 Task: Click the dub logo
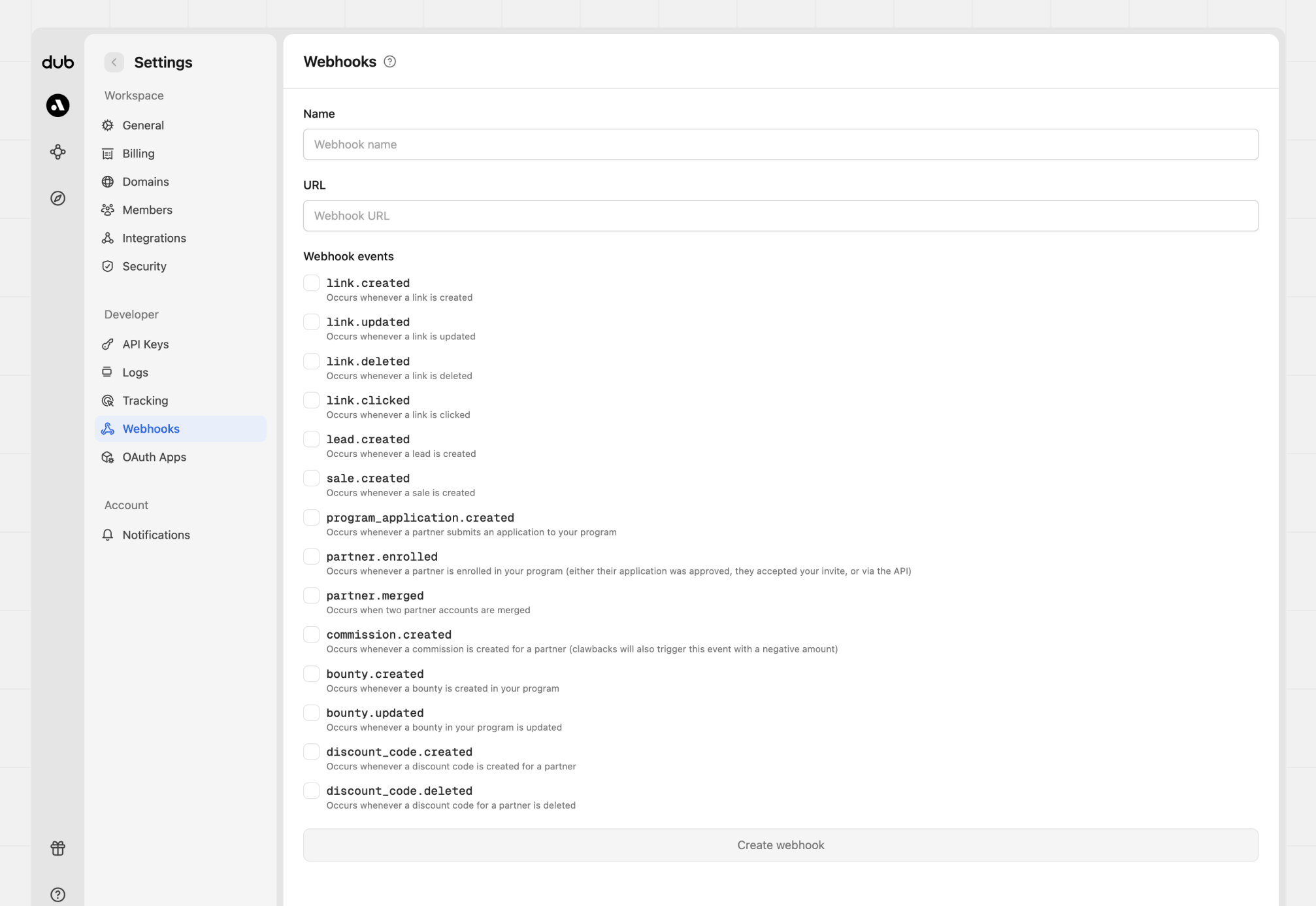(58, 62)
